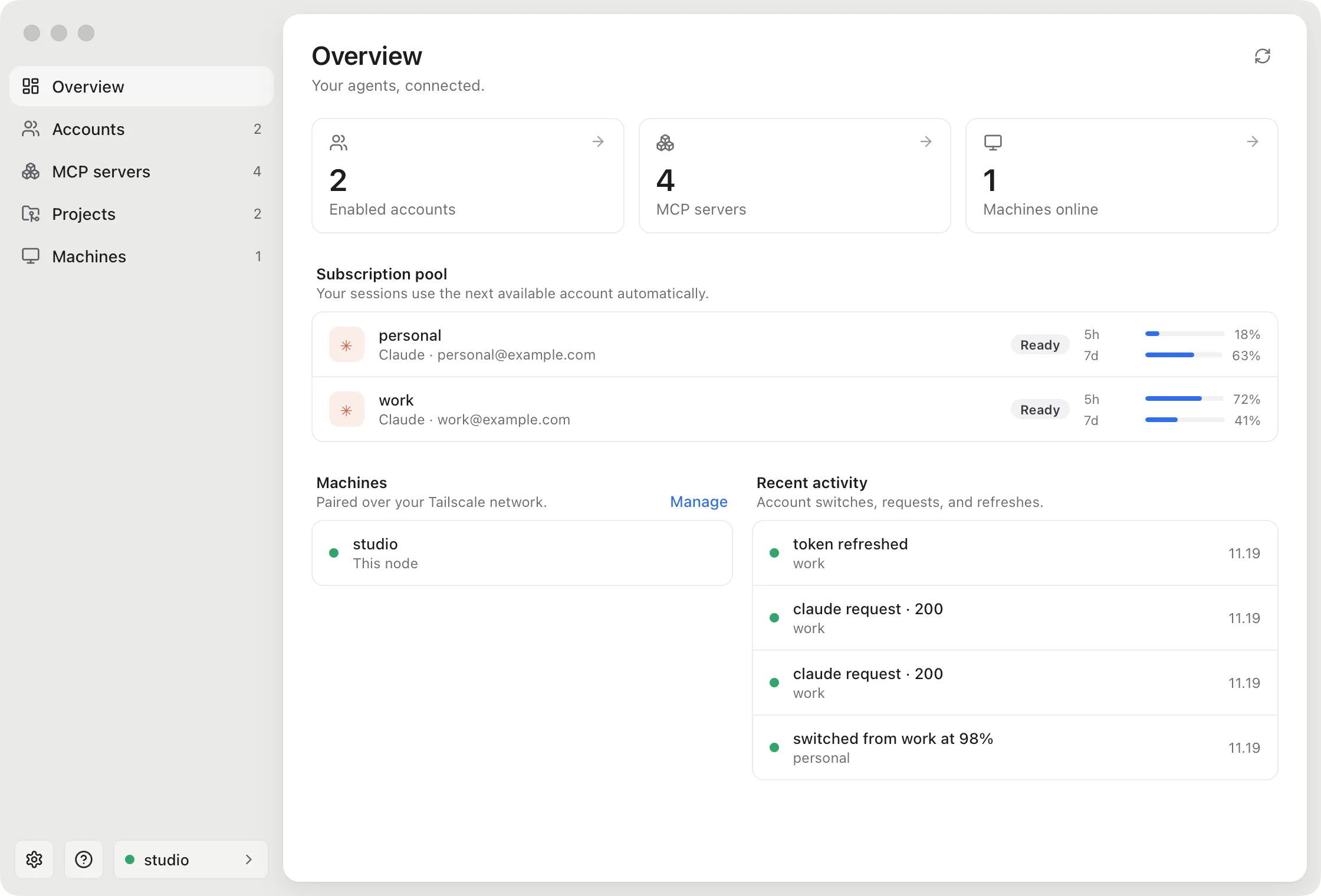Open Machines online card via its arrow
Image resolution: width=1321 pixels, height=896 pixels.
point(1253,141)
